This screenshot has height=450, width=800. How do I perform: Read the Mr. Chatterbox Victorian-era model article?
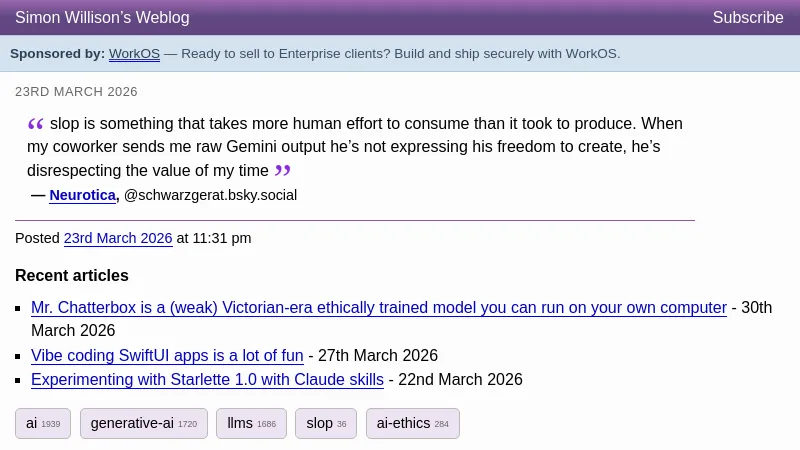(x=378, y=308)
